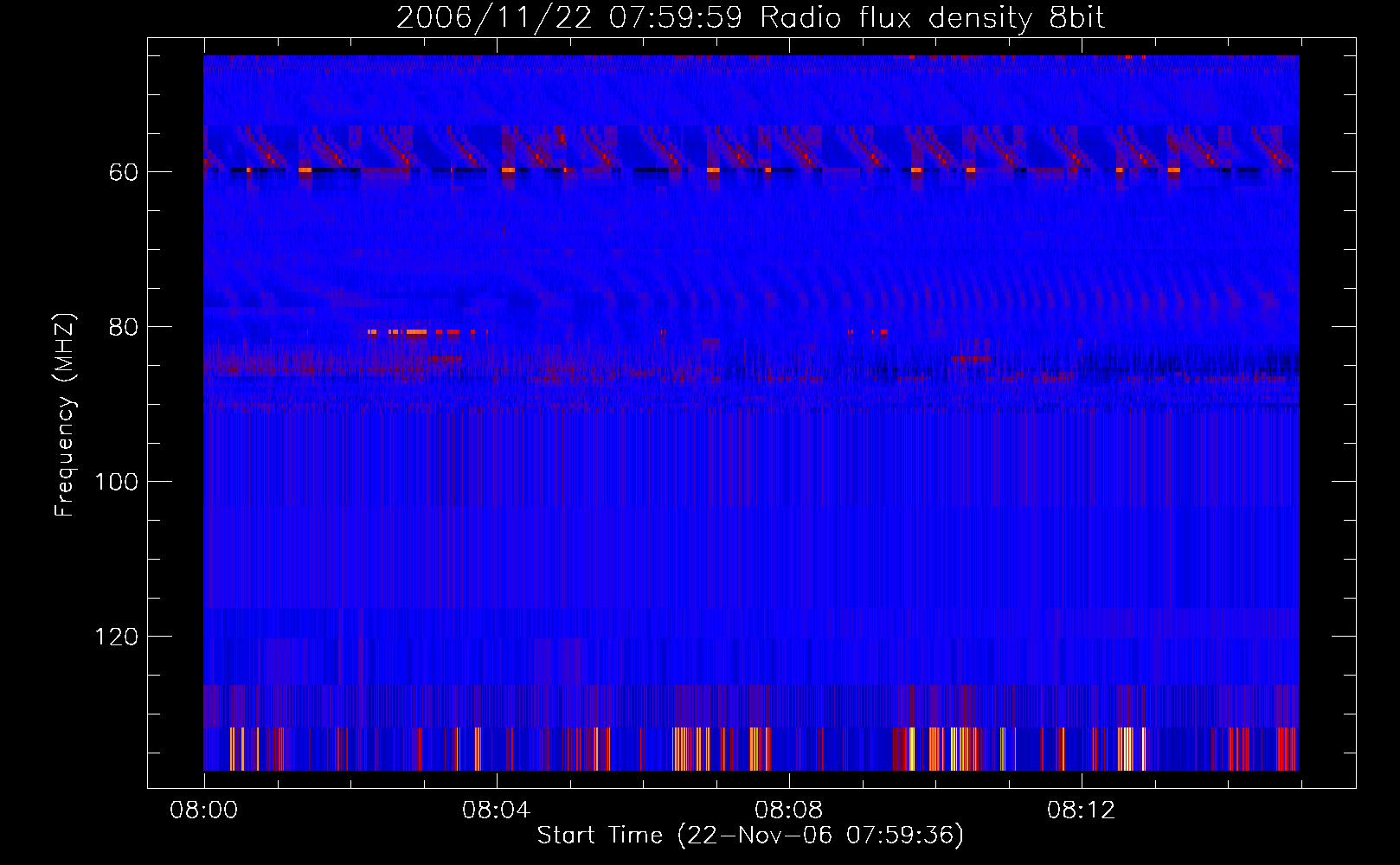Click the '80' frequency tick label
Image resolution: width=1400 pixels, height=865 pixels.
click(124, 327)
